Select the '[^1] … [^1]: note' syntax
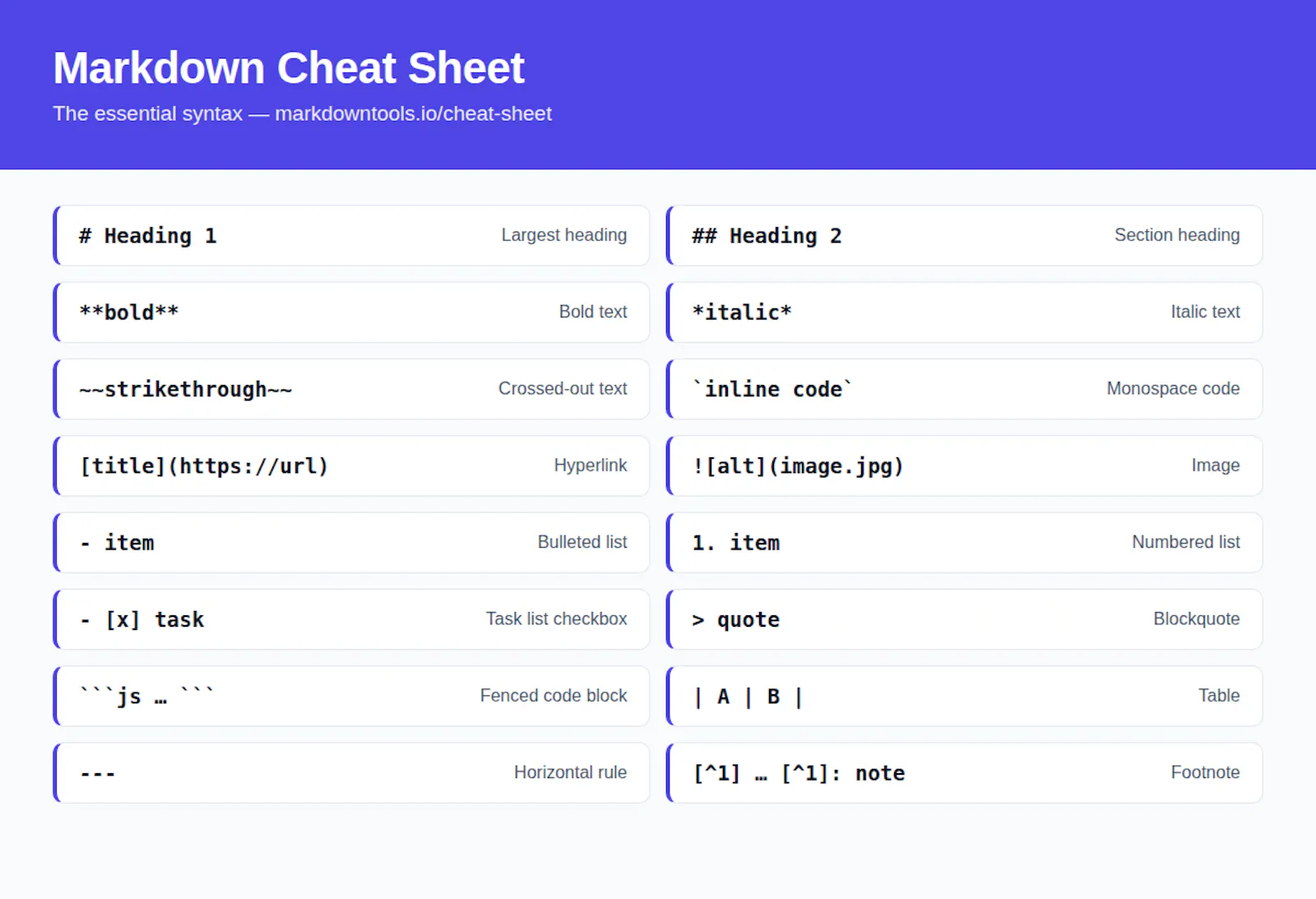1316x899 pixels. tap(799, 773)
